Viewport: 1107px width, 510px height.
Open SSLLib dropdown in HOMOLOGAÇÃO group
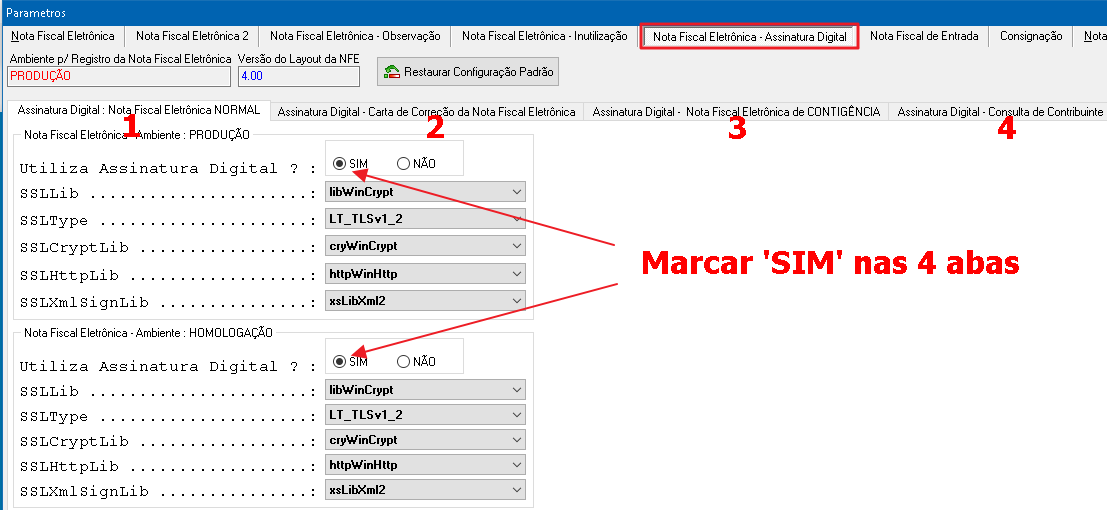[x=425, y=390]
